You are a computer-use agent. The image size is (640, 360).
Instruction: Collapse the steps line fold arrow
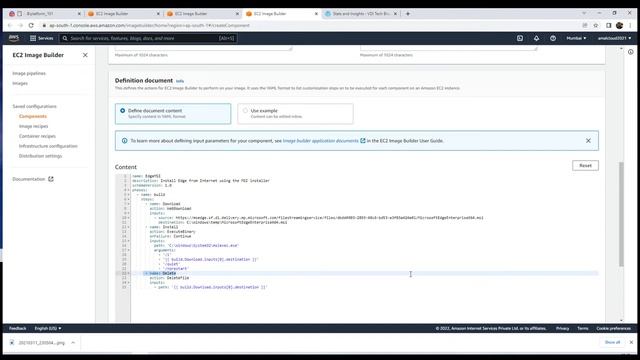[129, 199]
